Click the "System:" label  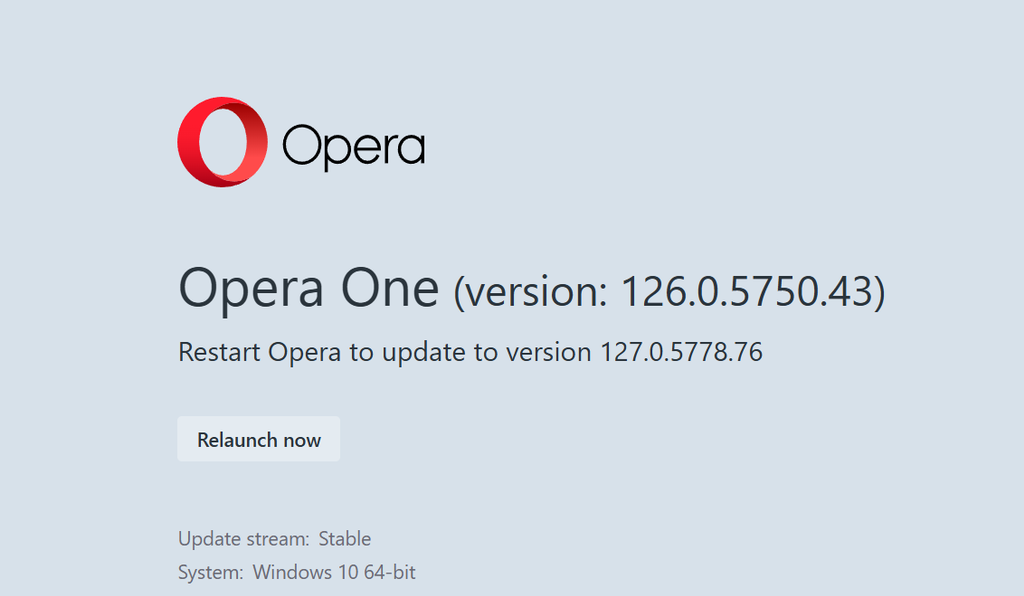tap(210, 573)
